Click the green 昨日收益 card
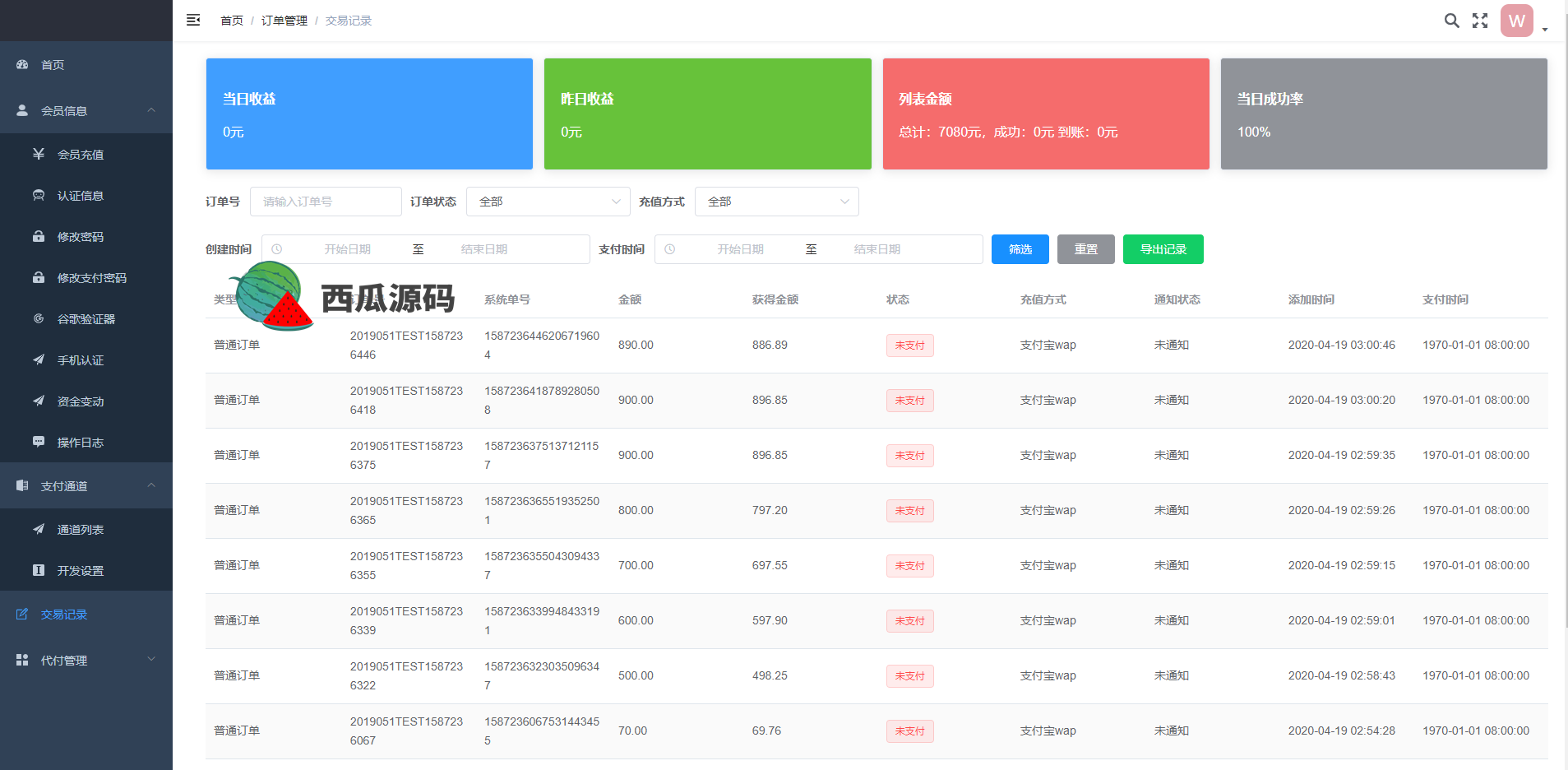 (708, 114)
